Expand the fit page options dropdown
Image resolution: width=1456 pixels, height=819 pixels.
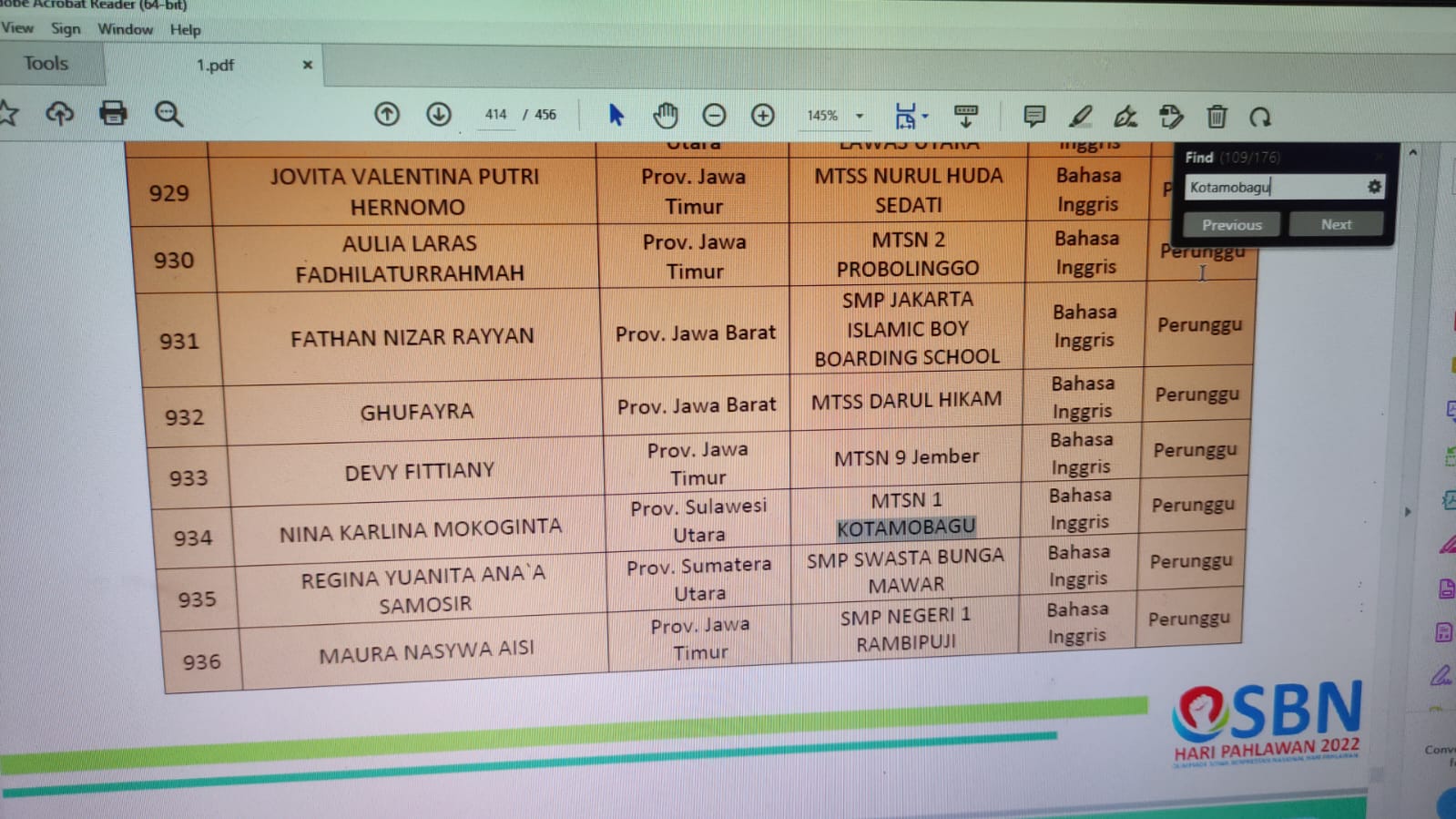[925, 116]
